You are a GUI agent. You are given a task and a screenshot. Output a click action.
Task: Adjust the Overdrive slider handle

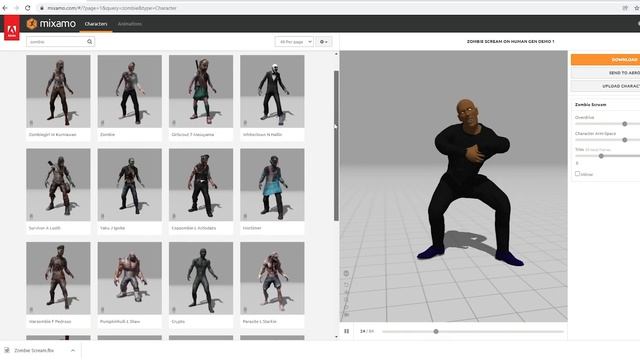(624, 124)
